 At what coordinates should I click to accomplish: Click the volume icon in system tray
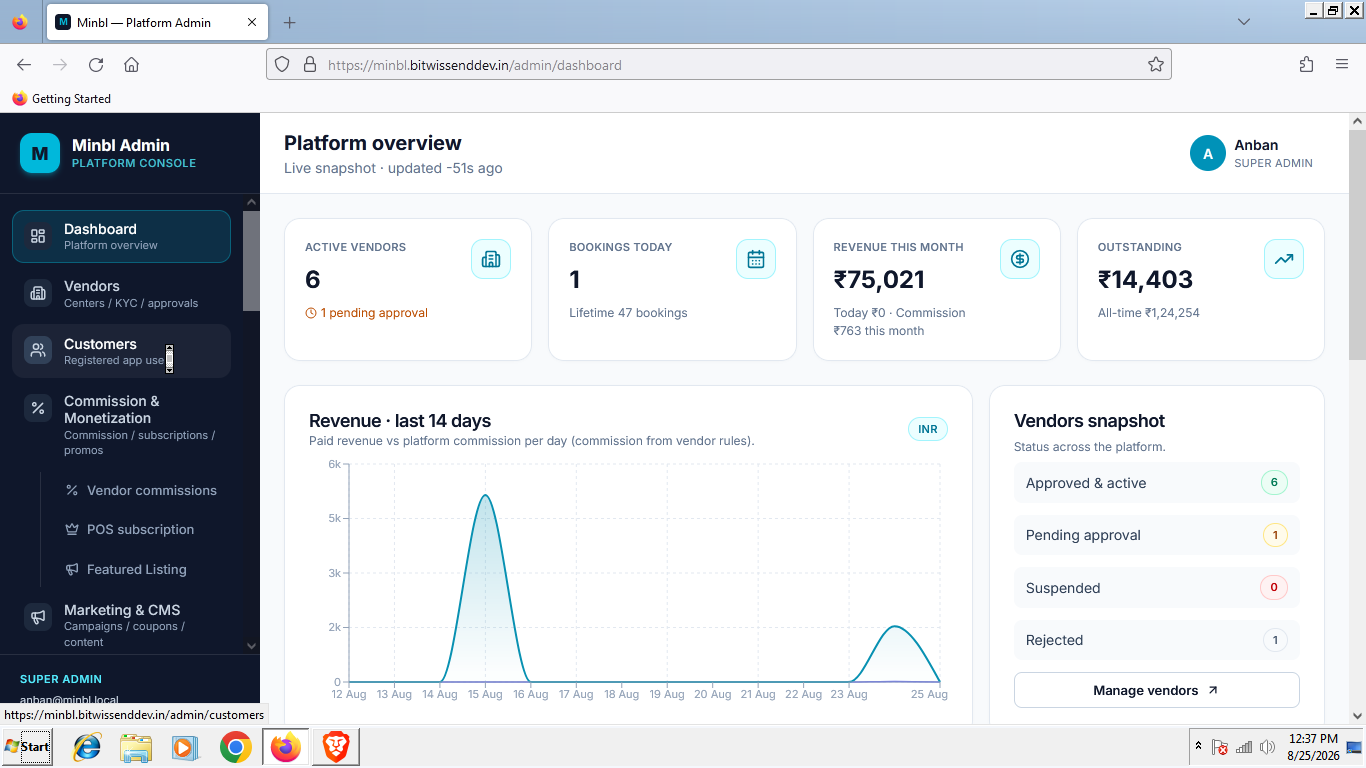coord(1268,747)
